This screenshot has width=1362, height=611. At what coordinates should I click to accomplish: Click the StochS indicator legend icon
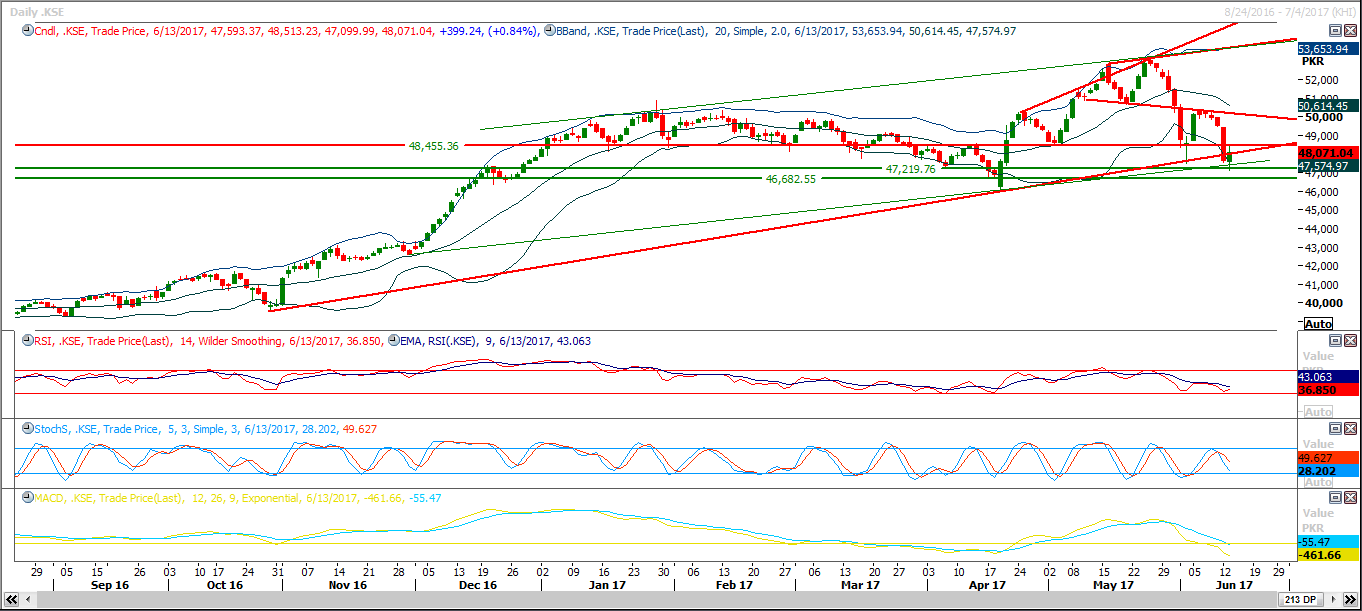pos(26,429)
